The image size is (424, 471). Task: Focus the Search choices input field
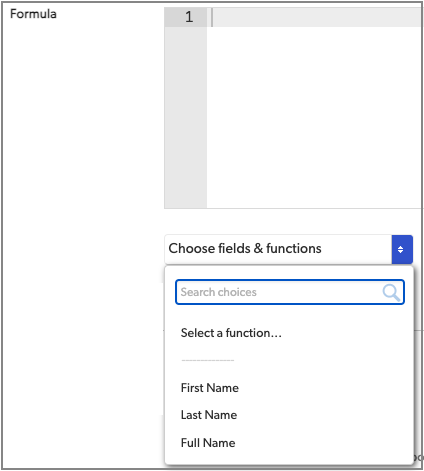290,292
